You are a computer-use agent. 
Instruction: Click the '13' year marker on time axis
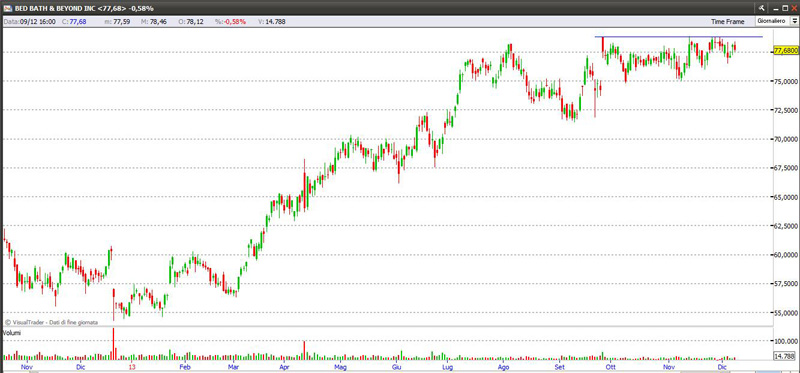[132, 367]
